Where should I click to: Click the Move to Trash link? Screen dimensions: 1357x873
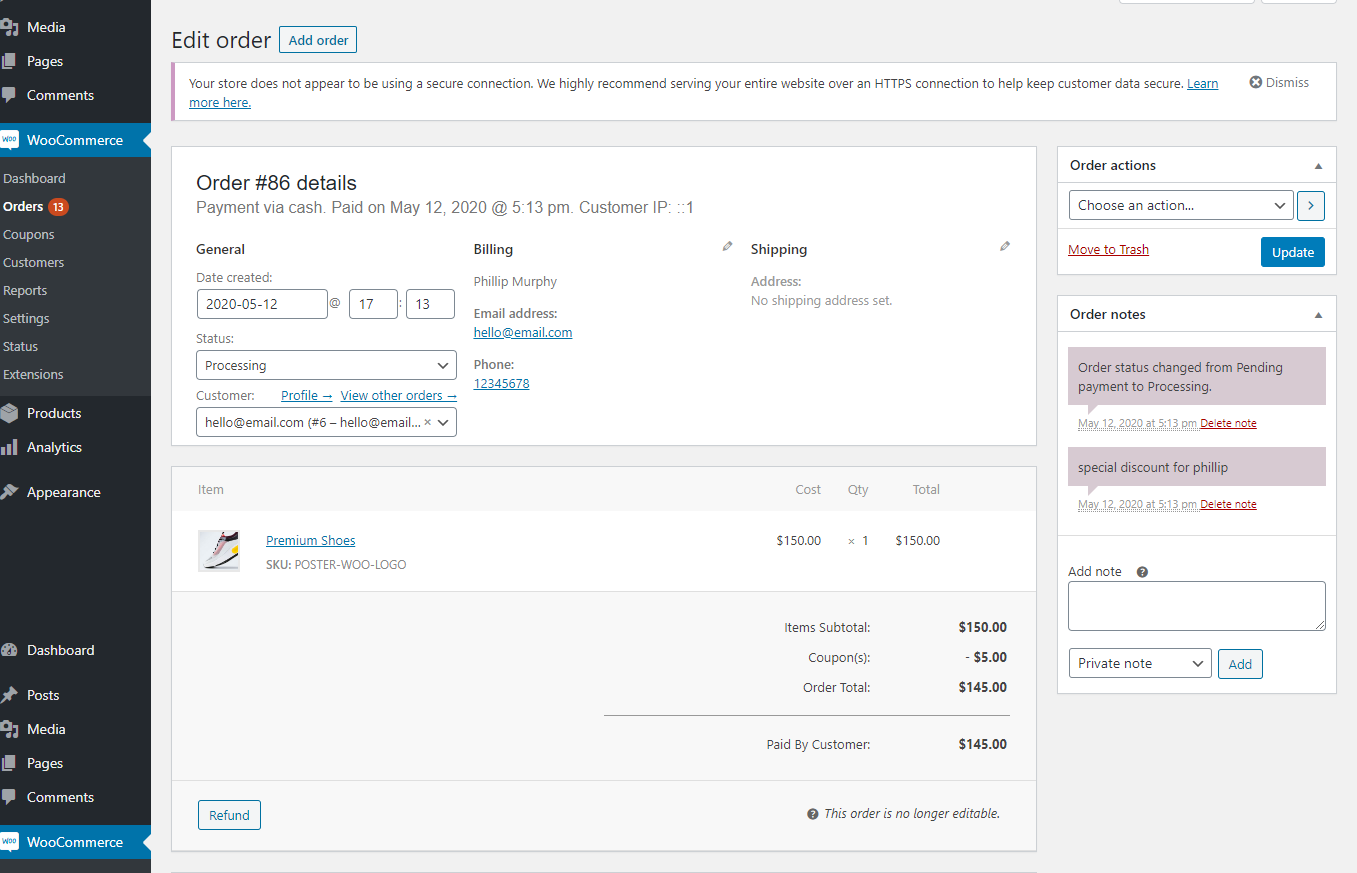coord(1108,250)
